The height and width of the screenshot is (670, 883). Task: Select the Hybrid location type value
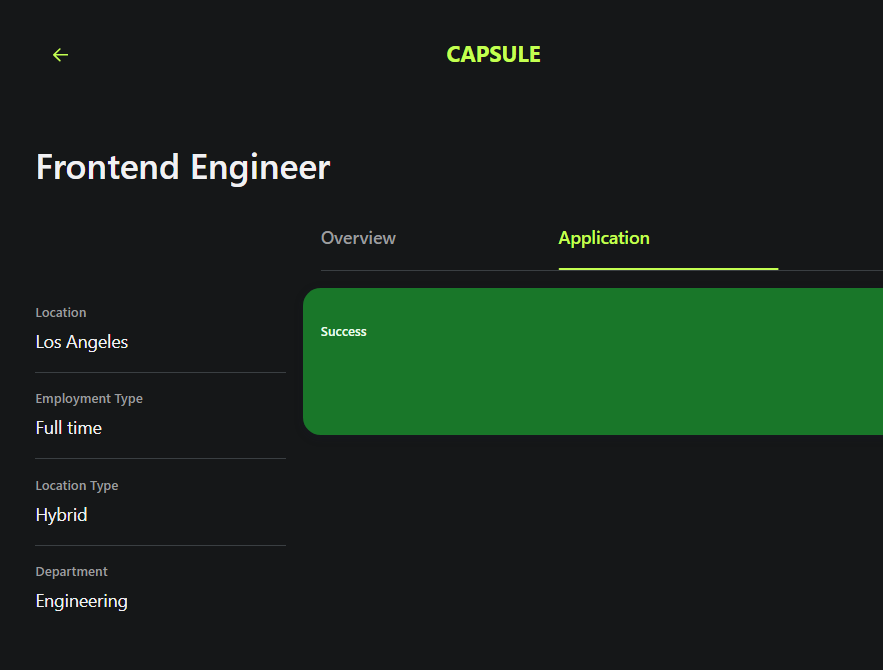[x=61, y=515]
